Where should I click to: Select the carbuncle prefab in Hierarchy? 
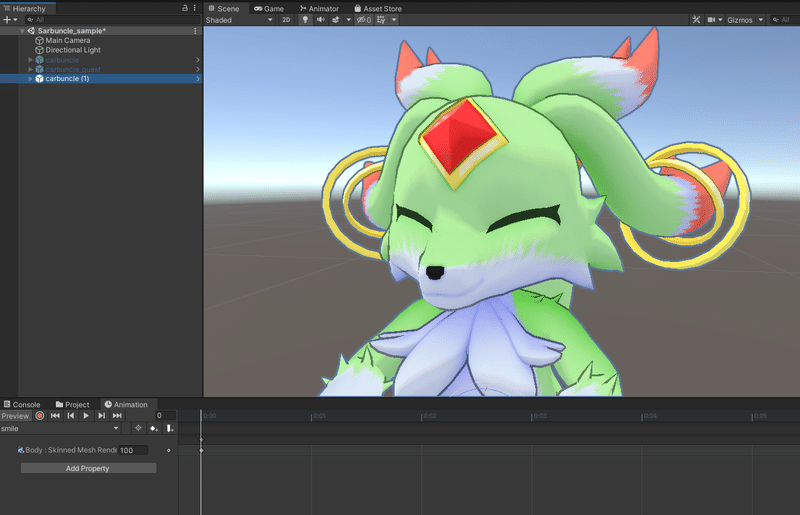click(58, 60)
